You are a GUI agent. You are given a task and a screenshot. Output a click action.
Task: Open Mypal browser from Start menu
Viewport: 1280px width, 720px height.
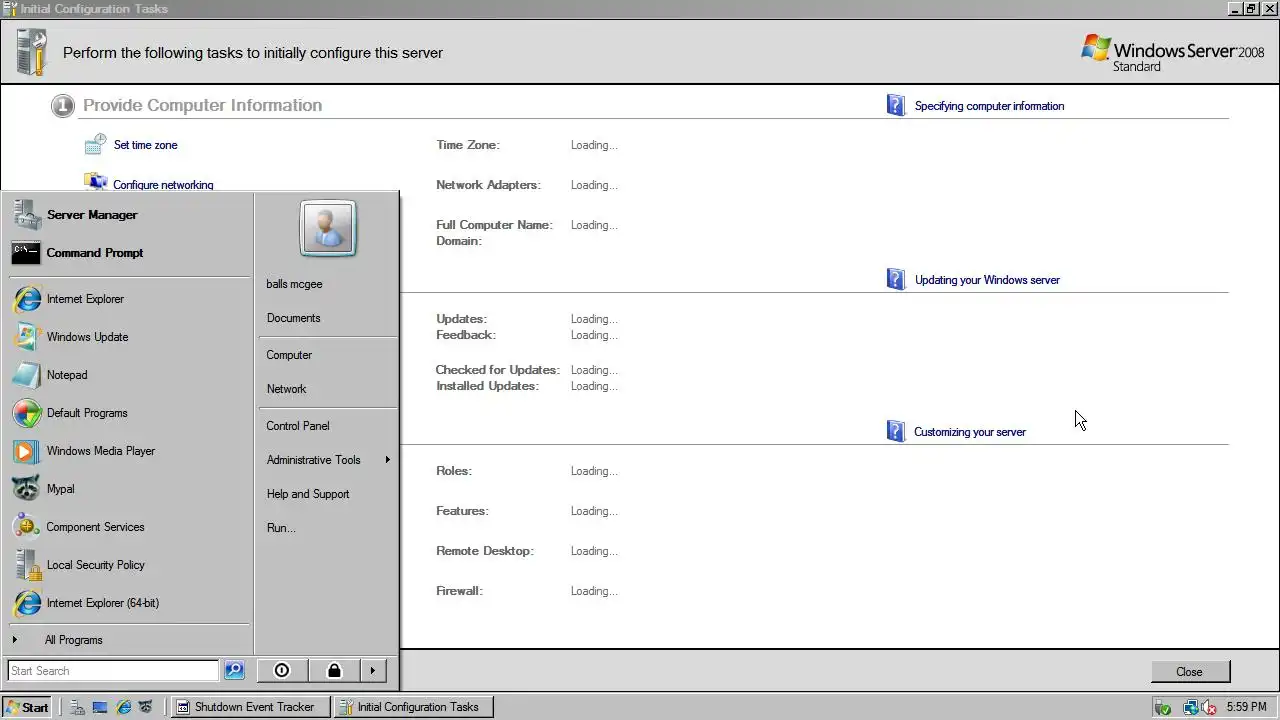tap(128, 489)
